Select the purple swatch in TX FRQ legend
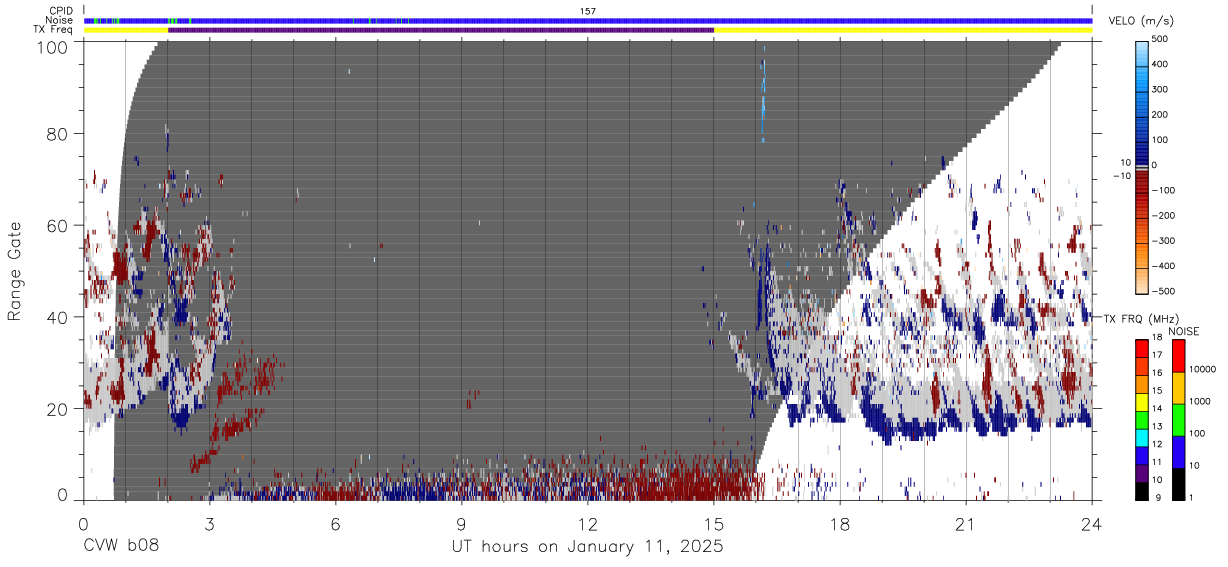1228x567 pixels. click(1142, 471)
